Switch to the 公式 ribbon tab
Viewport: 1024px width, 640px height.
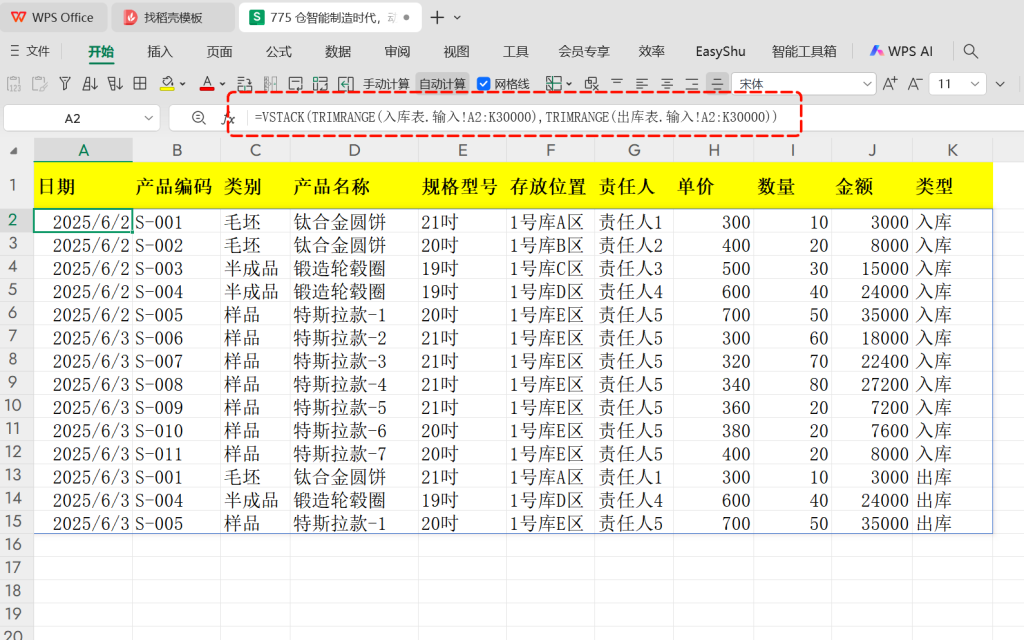point(279,52)
